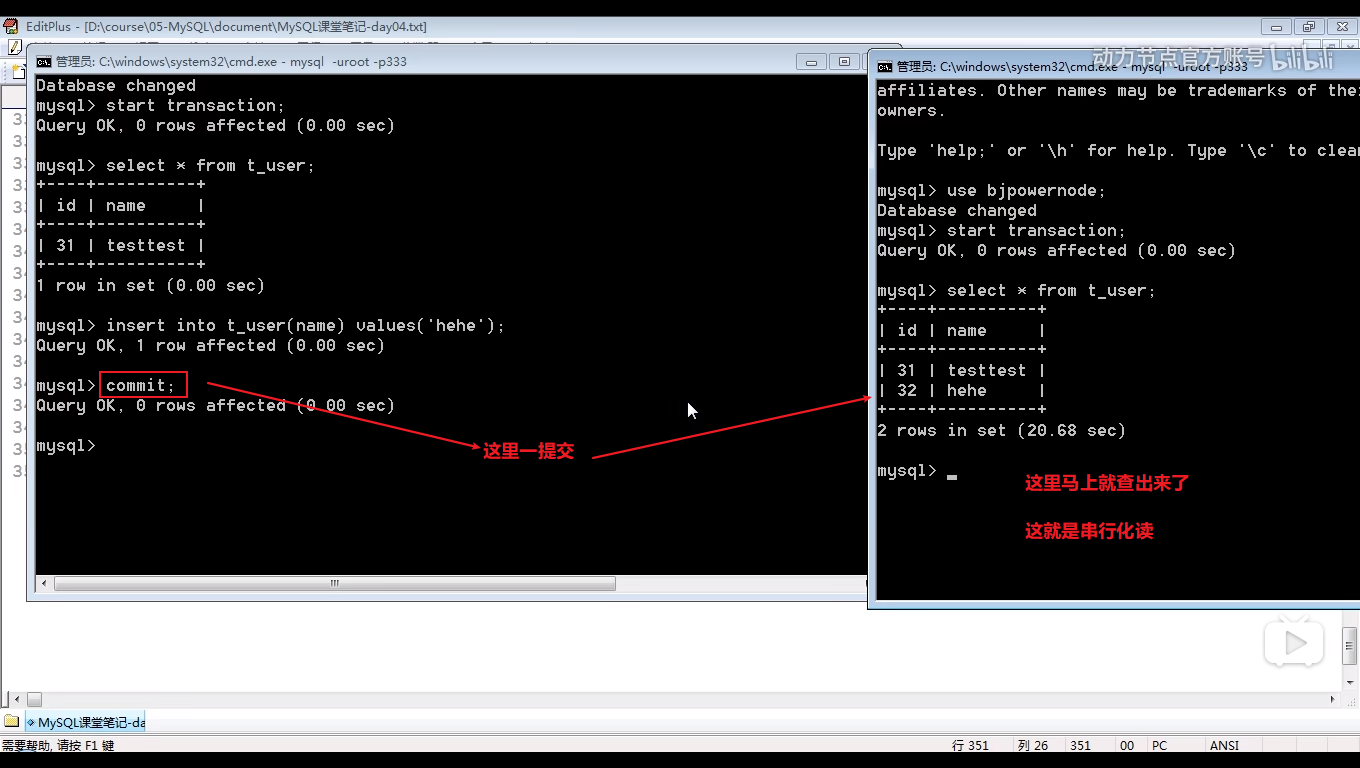Click 'Database changed' in right cmd window
The height and width of the screenshot is (768, 1360).
(957, 211)
